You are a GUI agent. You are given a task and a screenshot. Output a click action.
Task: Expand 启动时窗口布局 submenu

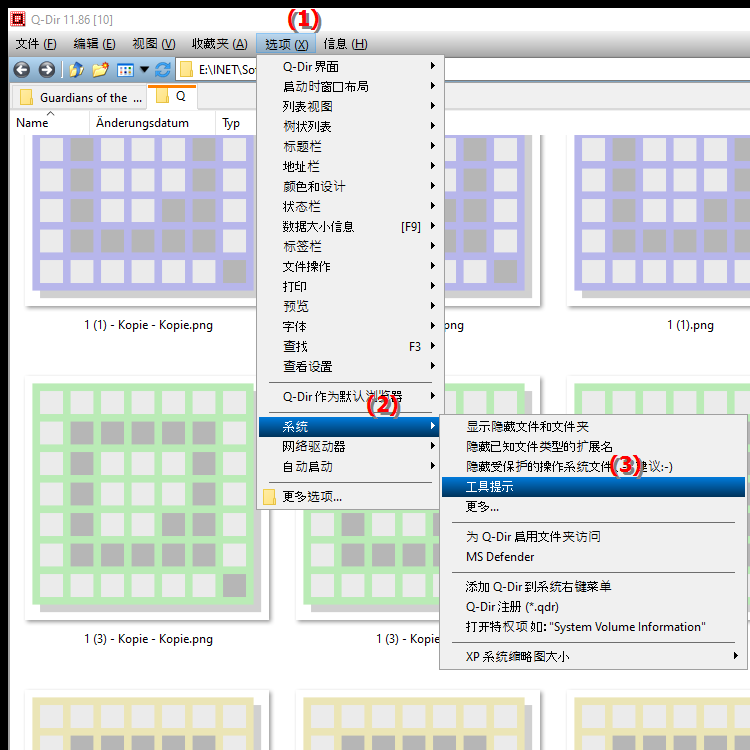351,86
